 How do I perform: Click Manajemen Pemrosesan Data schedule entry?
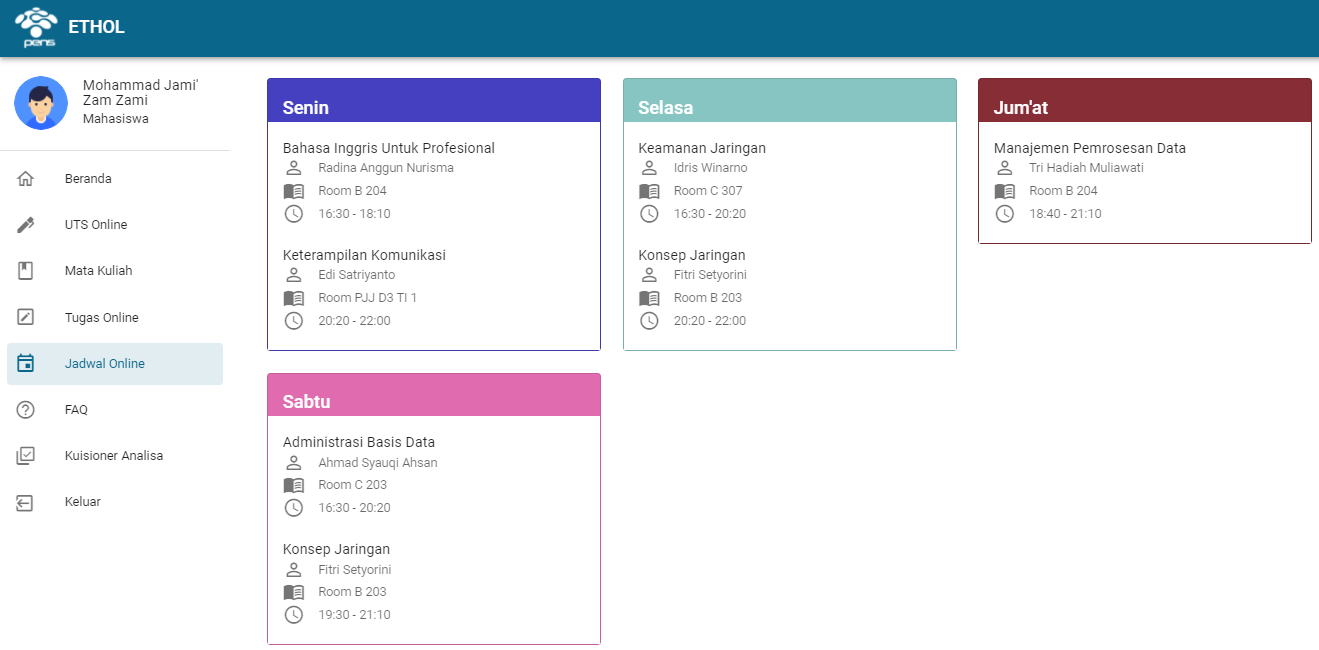(1089, 148)
